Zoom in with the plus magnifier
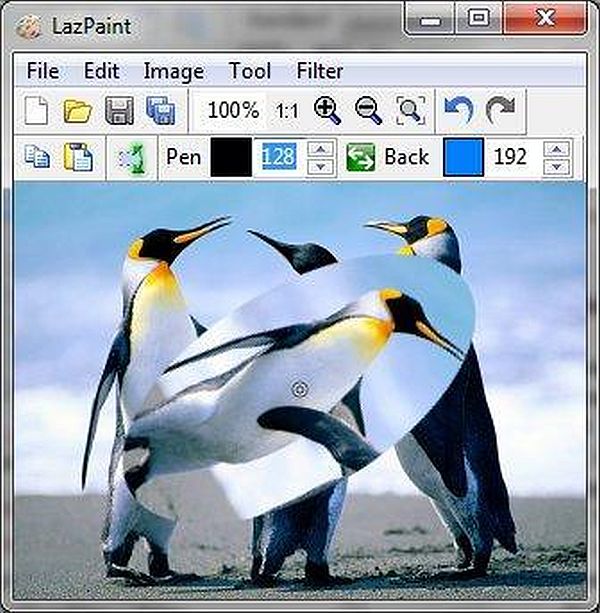 coord(327,110)
